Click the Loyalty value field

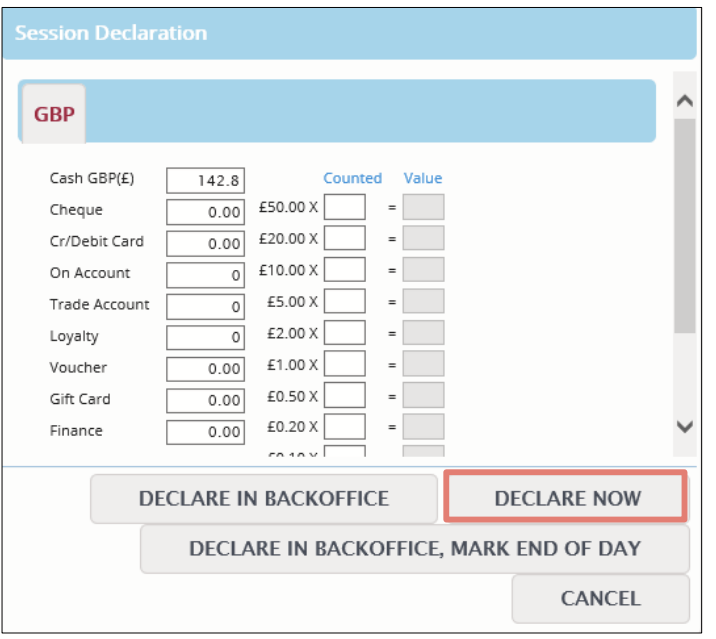205,337
